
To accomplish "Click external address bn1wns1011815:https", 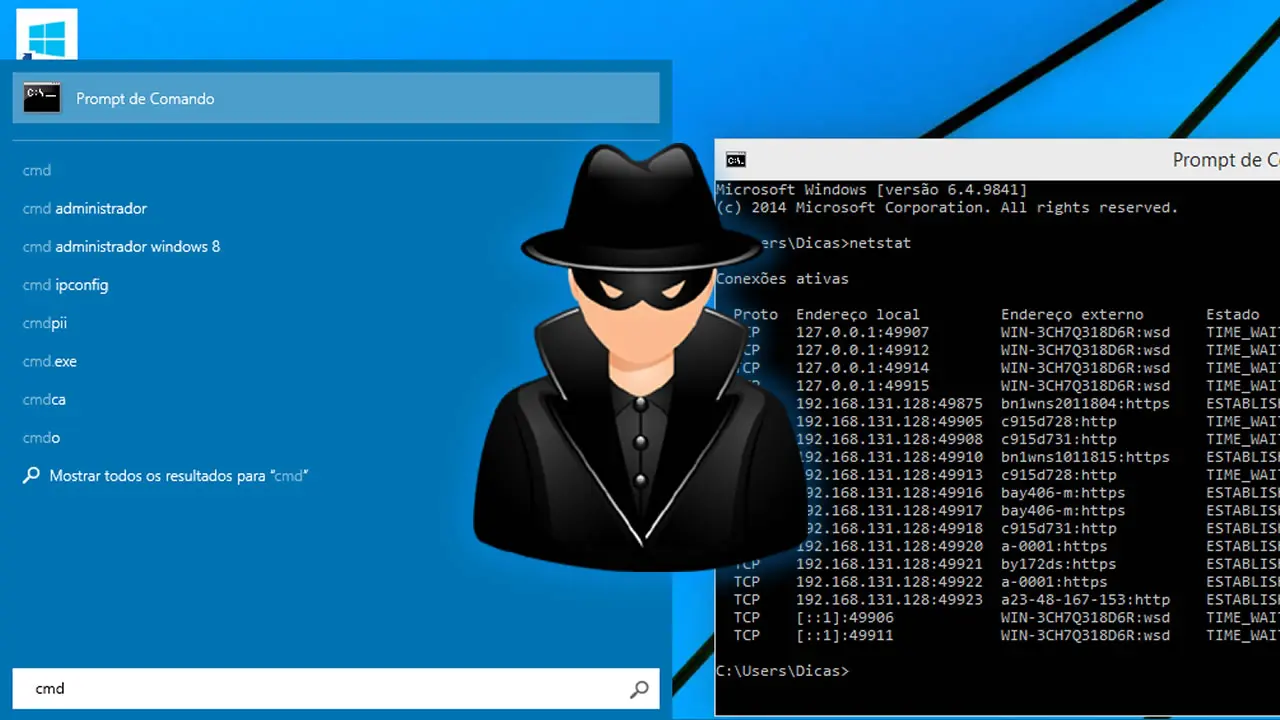I will [x=1085, y=457].
